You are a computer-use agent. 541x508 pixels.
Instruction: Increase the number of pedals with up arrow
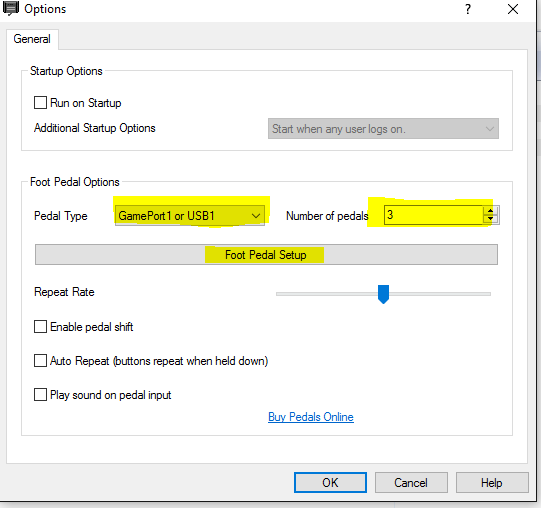coord(490,211)
